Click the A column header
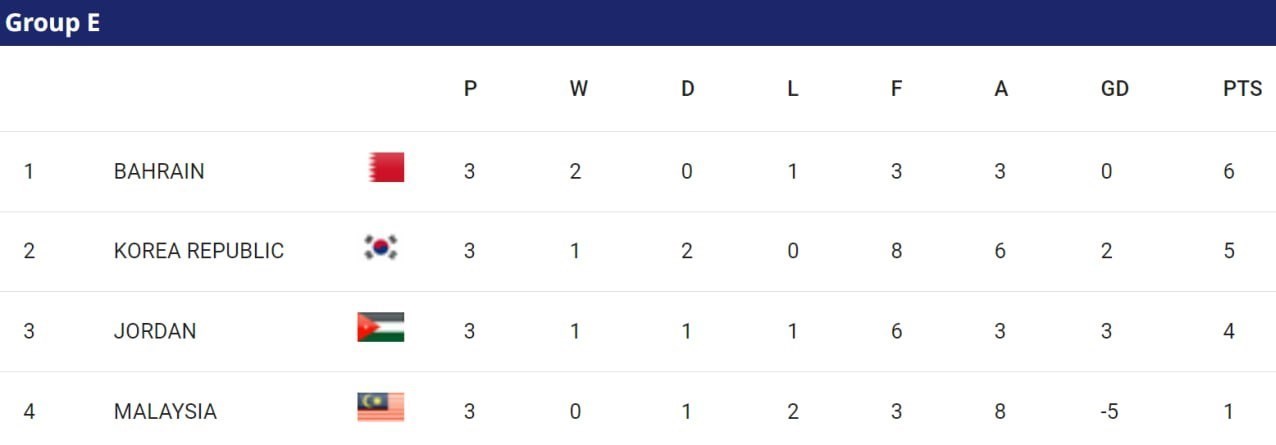 coord(1001,89)
